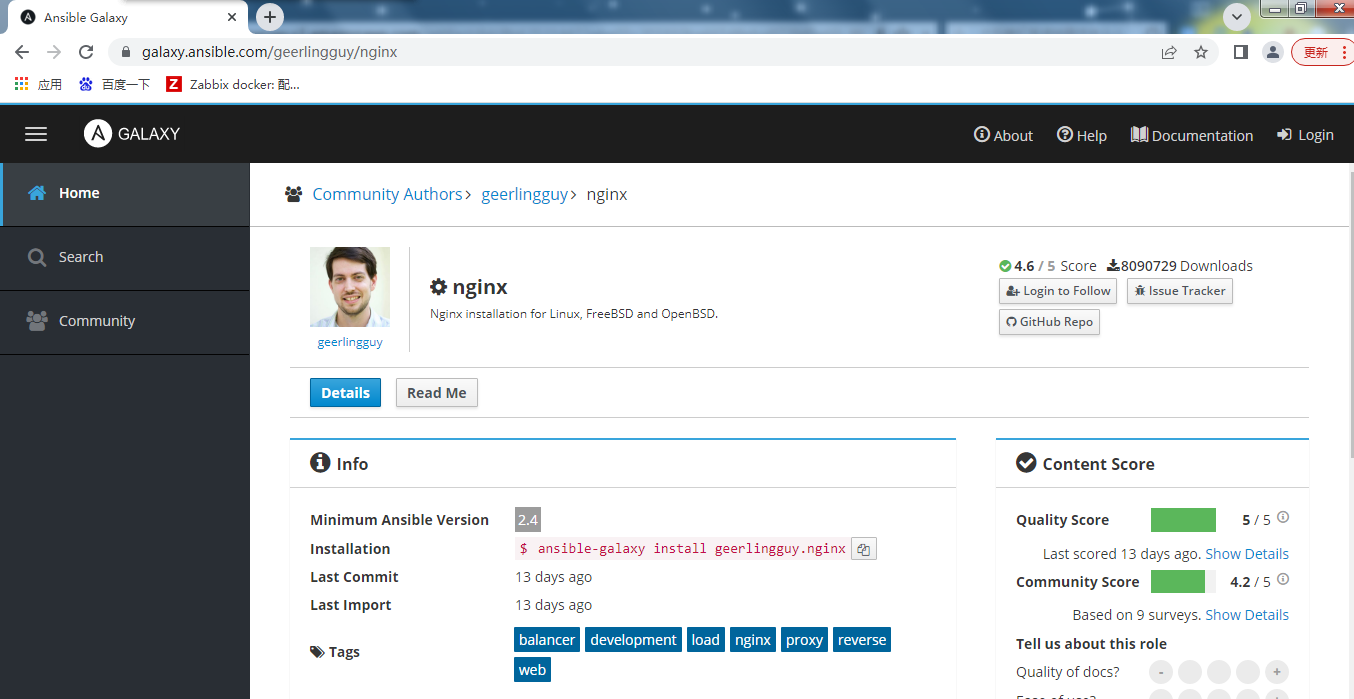Share this page from address bar
This screenshot has width=1354, height=699.
(x=1169, y=52)
